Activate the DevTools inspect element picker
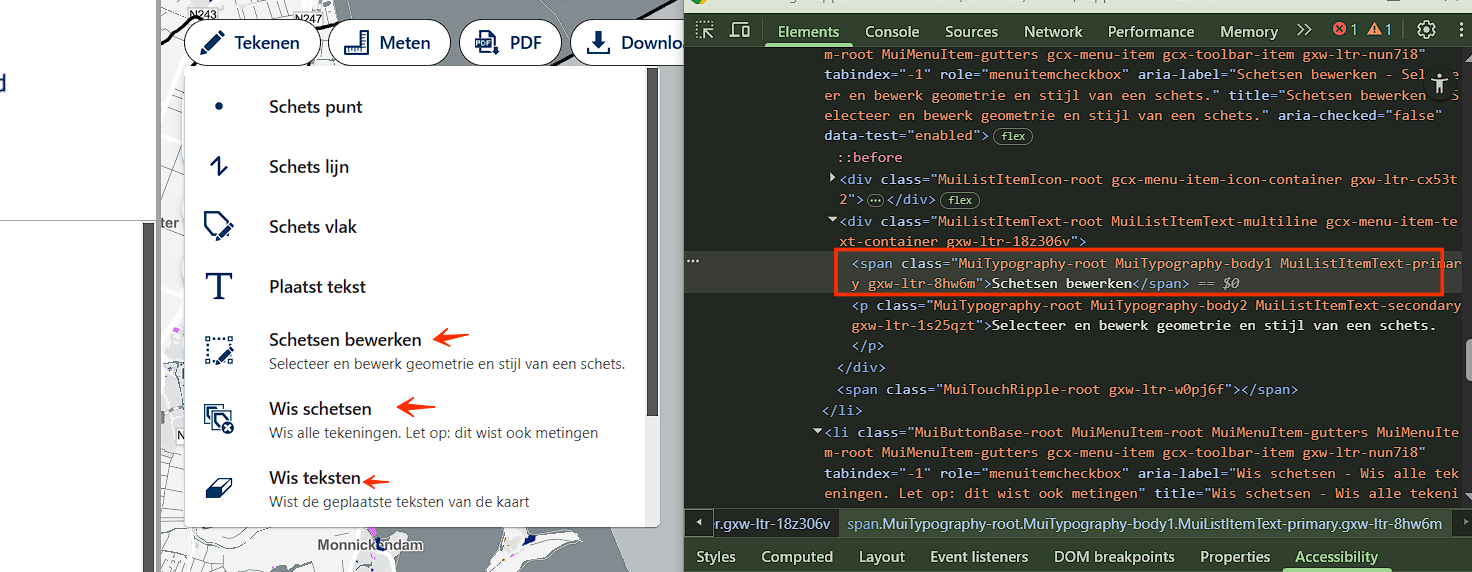1472x572 pixels. [706, 30]
